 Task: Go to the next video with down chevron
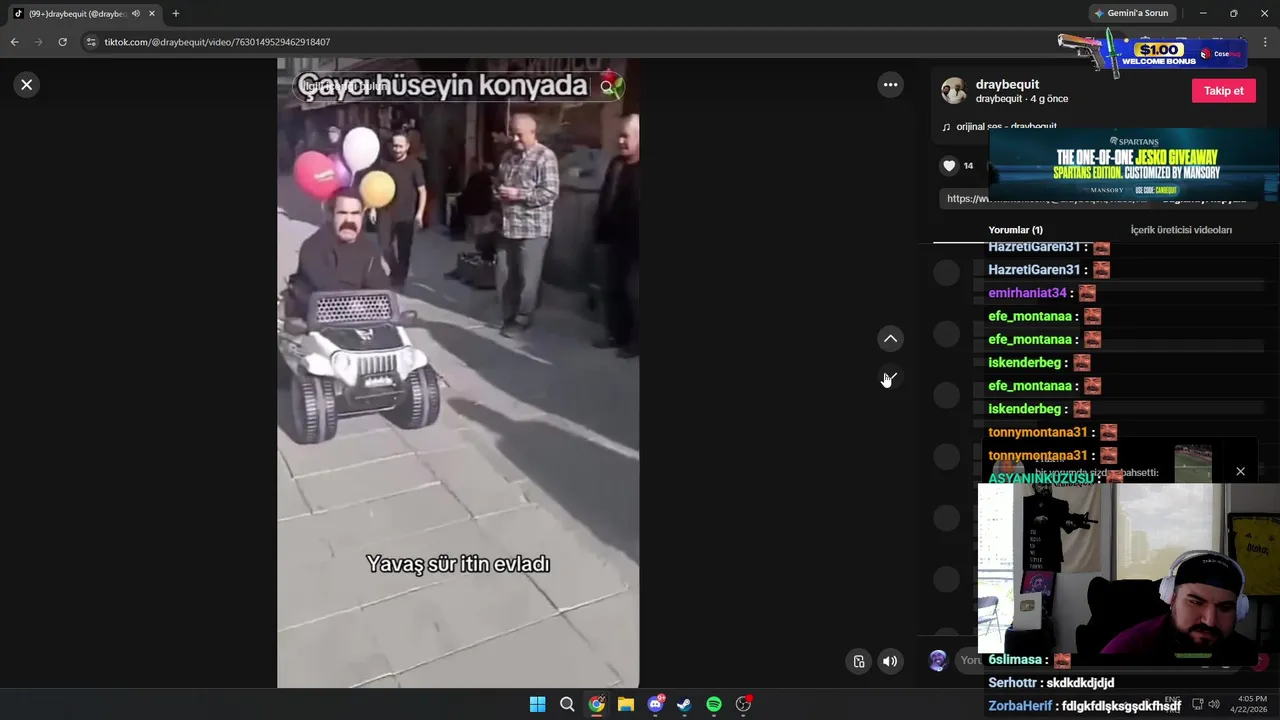tap(890, 378)
